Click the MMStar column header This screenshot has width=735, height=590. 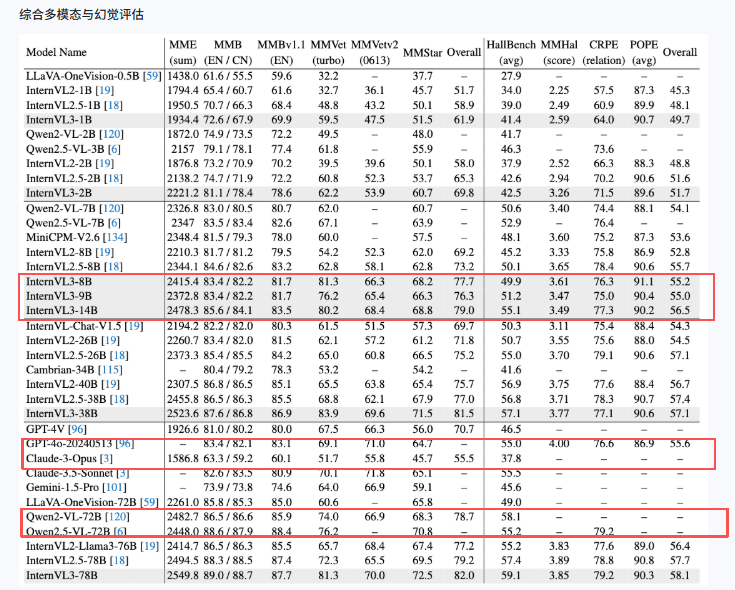coord(422,52)
